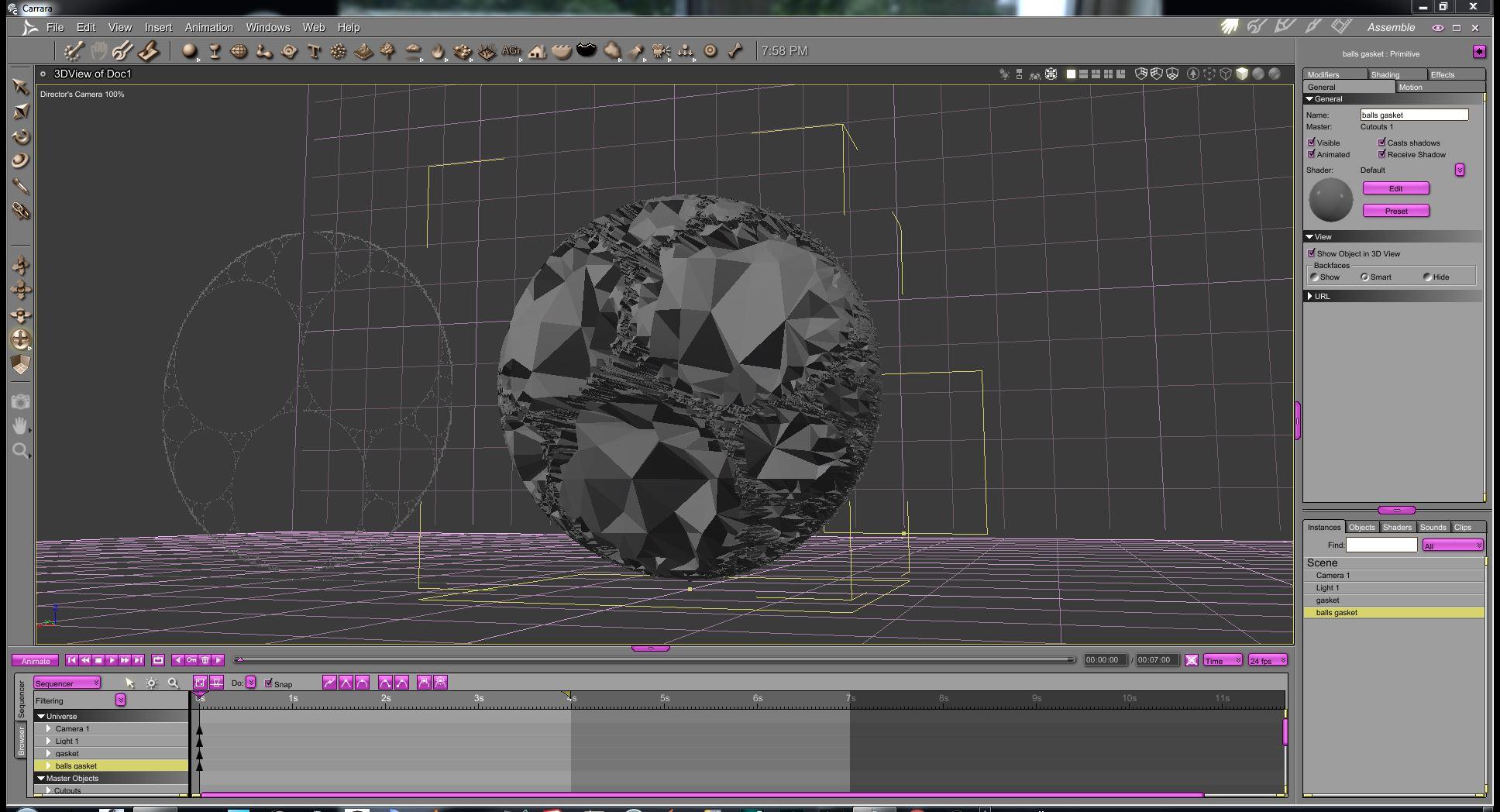Screen dimensions: 1500x812
Task: Insert a terrain object from toolbar
Action: pyautogui.click(x=363, y=51)
